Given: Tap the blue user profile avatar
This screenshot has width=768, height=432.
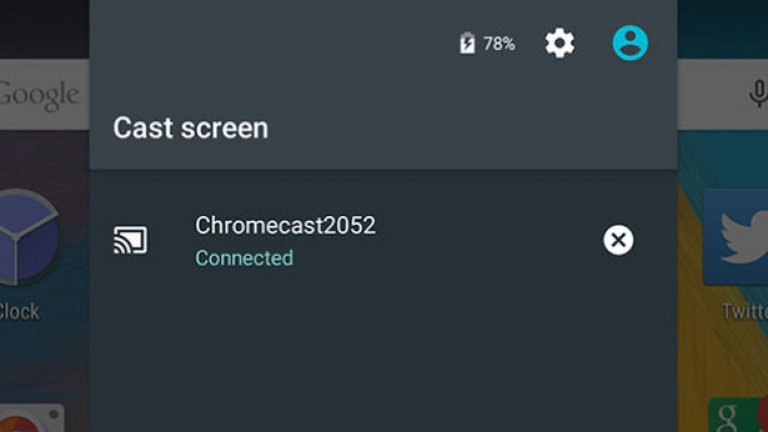Looking at the screenshot, I should coord(630,43).
